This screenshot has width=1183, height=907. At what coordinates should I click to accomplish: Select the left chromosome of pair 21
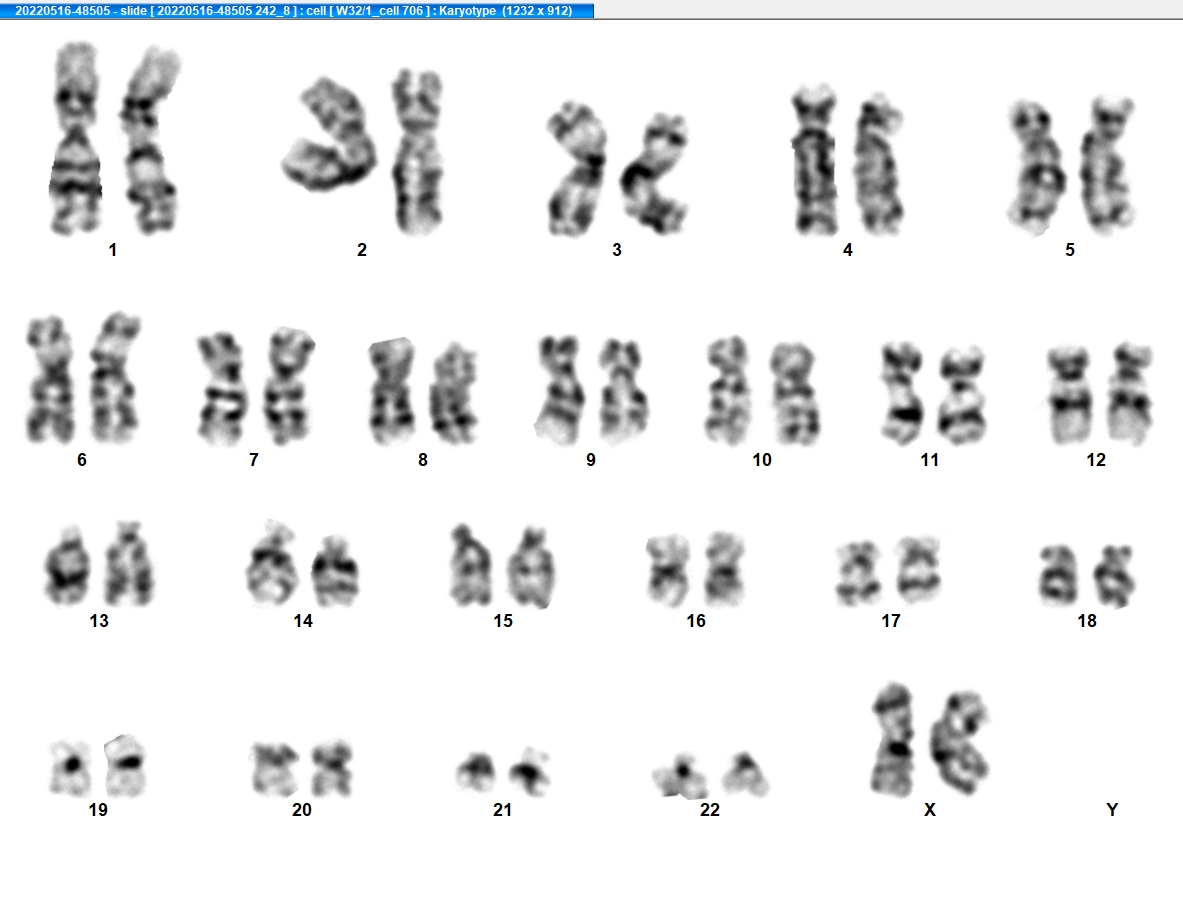[476, 773]
